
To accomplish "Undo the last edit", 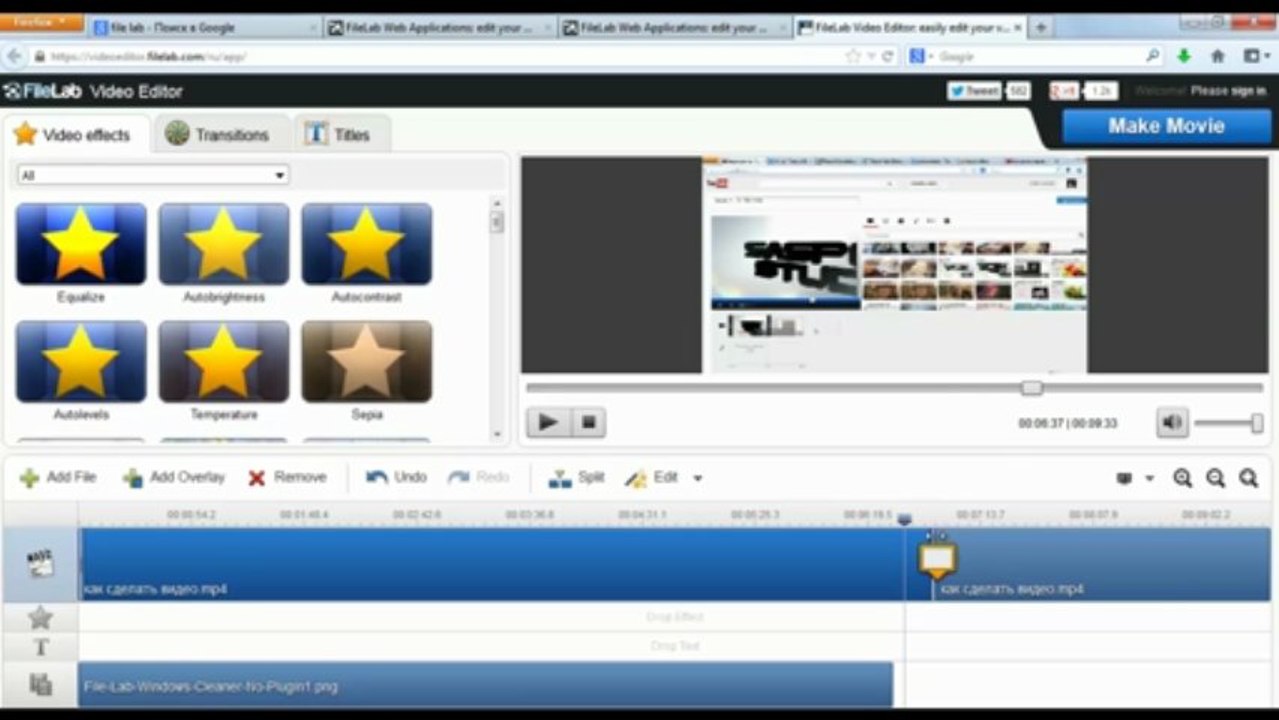I will click(377, 478).
